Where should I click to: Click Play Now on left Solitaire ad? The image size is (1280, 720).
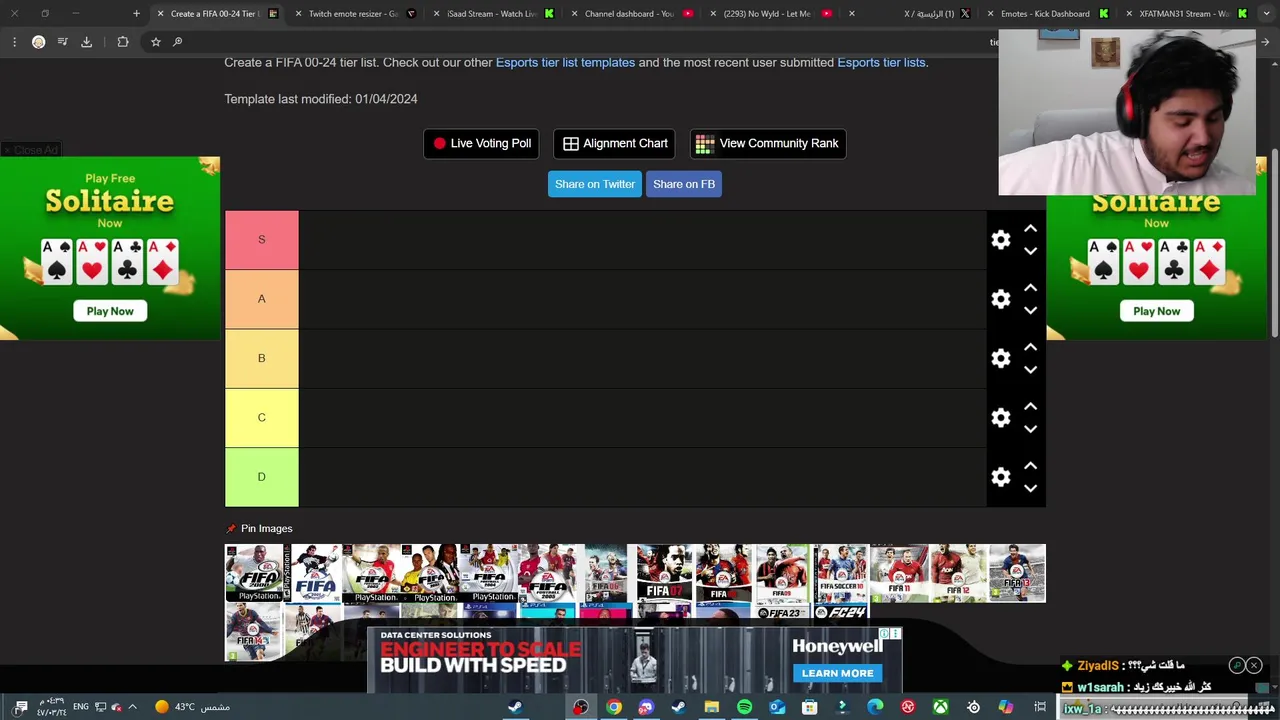coord(110,311)
